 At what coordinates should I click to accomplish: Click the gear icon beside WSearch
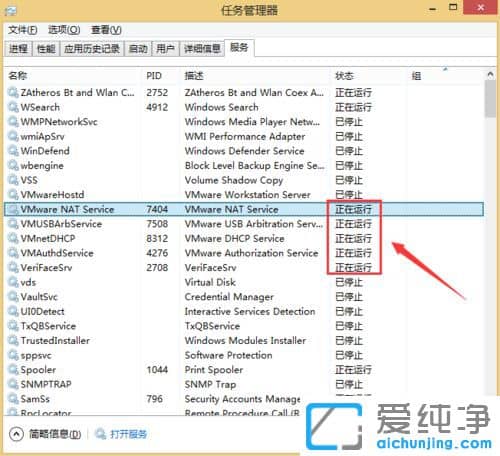tap(13, 107)
